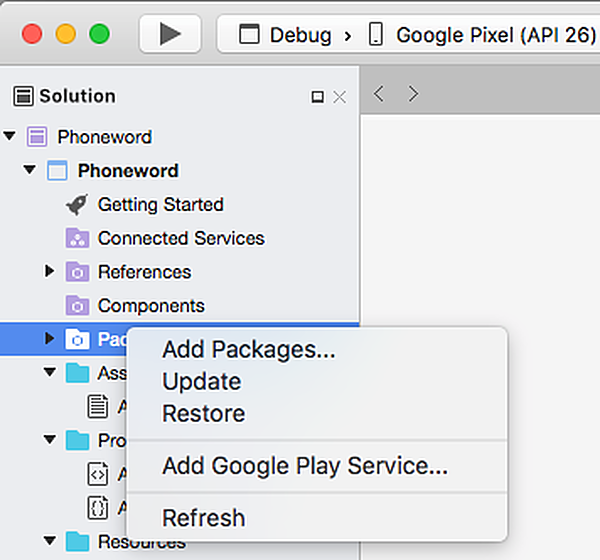Navigate forward with the right chevron
This screenshot has width=600, height=560.
413,94
